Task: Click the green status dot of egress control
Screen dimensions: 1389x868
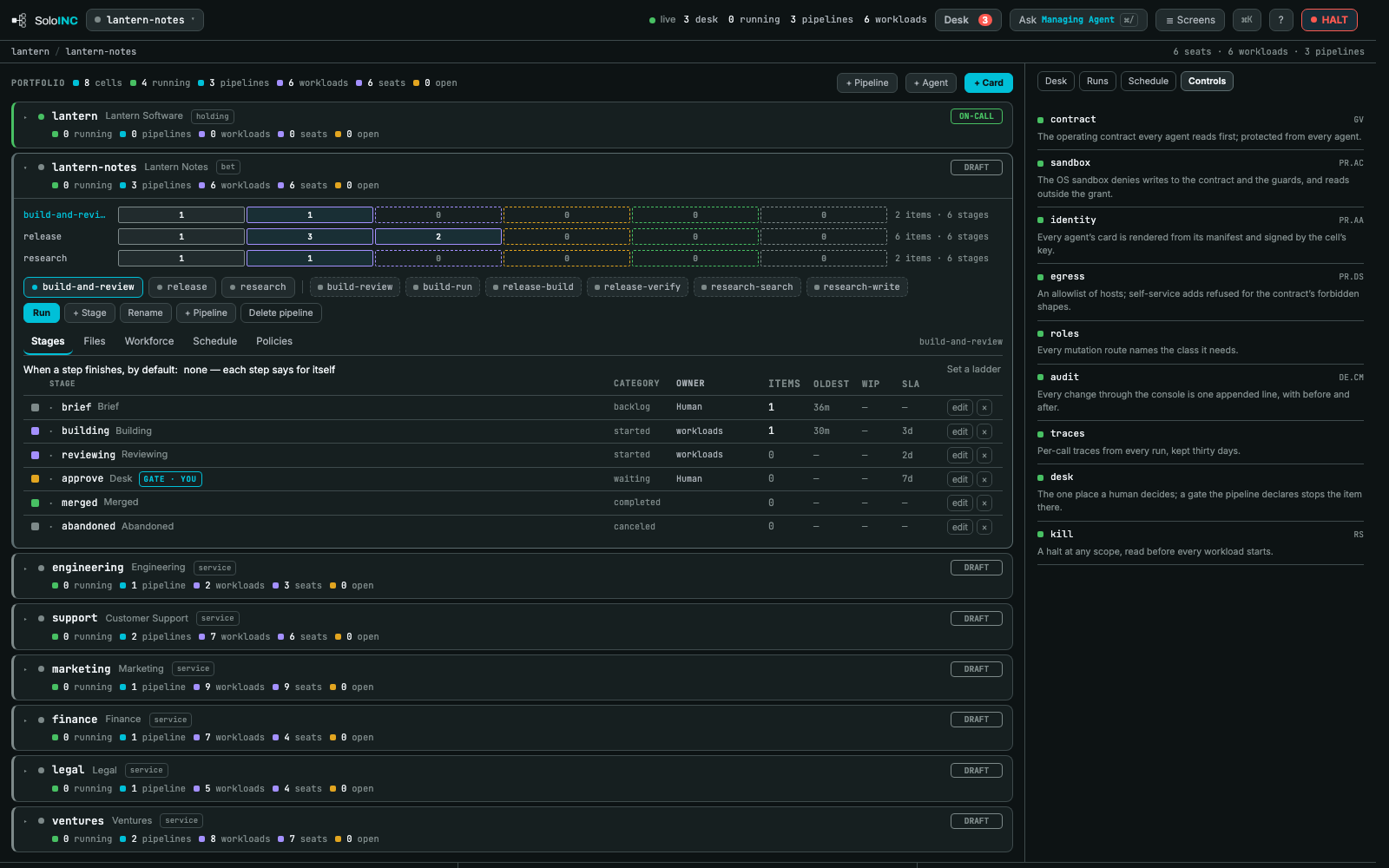Action: 1041,277
